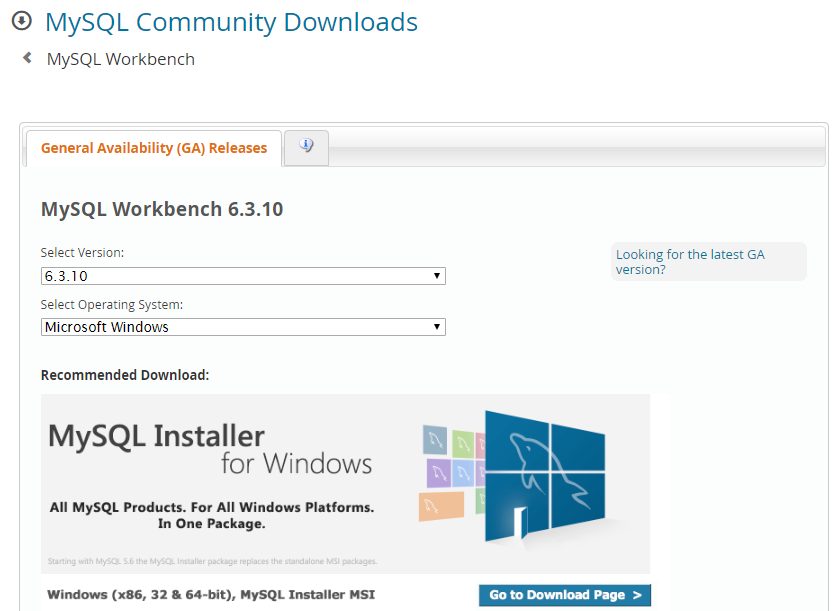Click the circular download arrow icon
Image resolution: width=839 pixels, height=611 pixels.
pos(21,21)
